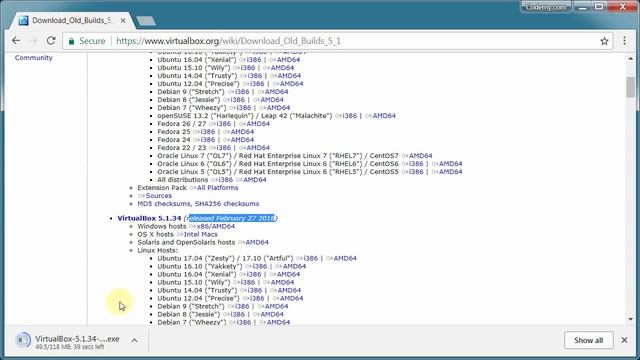Close the downloads bar
Screen dimensions: 640x360
tap(624, 340)
